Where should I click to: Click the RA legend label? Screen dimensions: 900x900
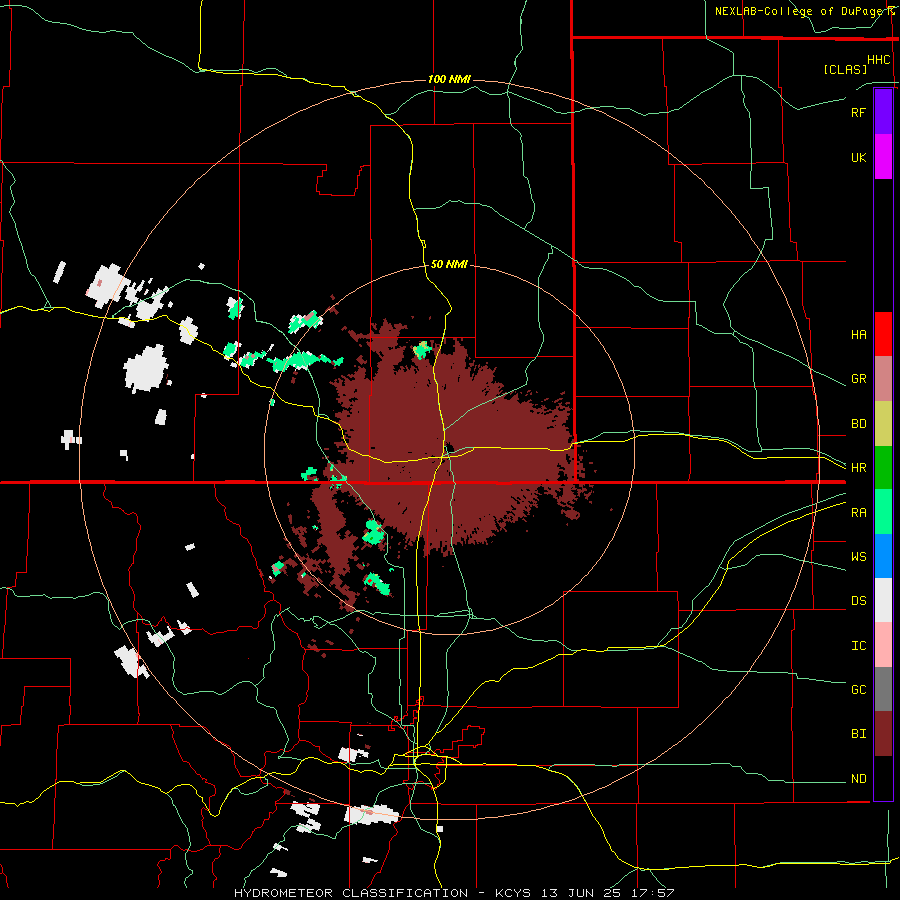coord(858,513)
